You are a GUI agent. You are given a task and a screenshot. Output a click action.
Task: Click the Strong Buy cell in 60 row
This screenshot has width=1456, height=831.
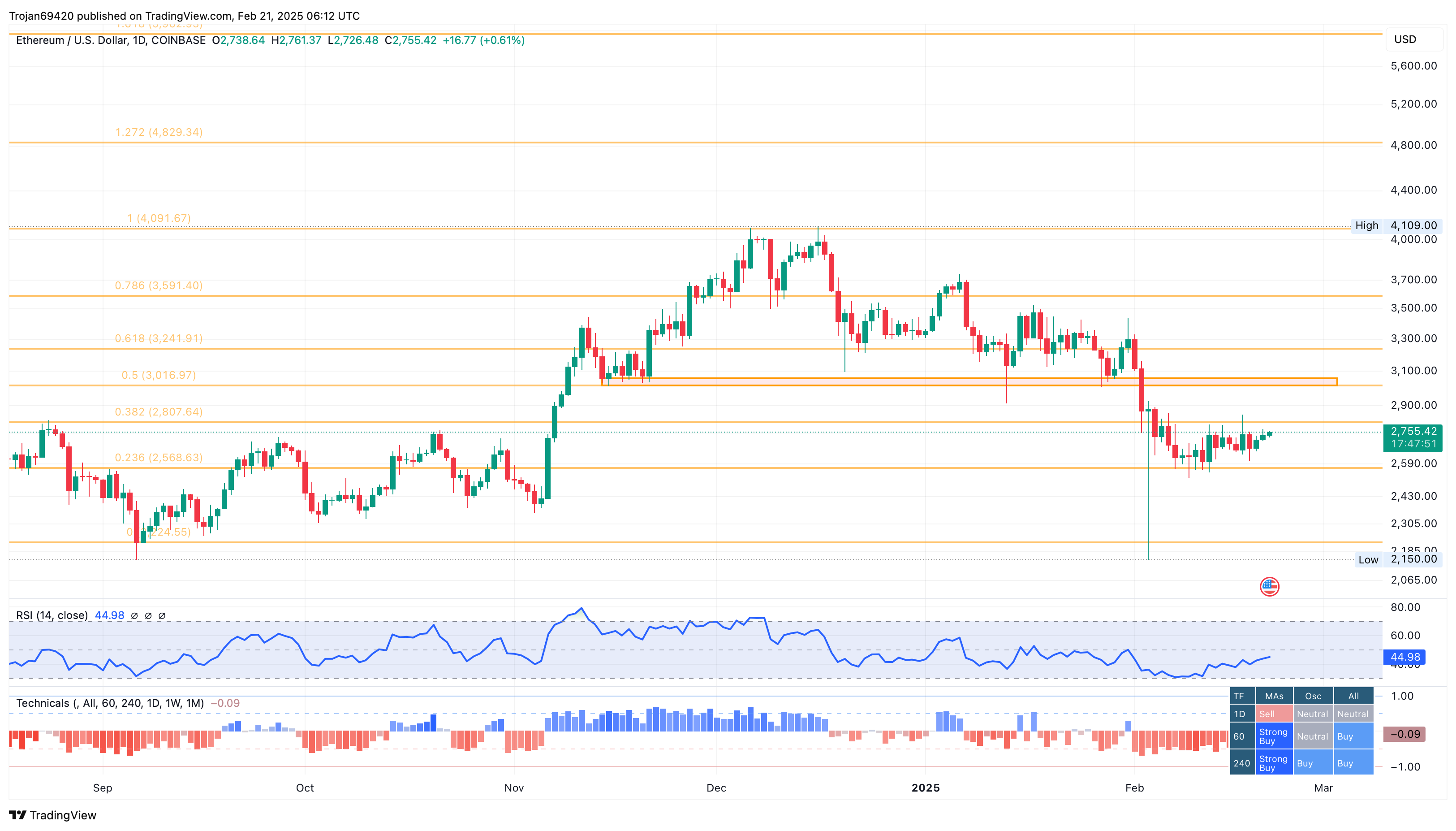tap(1274, 736)
